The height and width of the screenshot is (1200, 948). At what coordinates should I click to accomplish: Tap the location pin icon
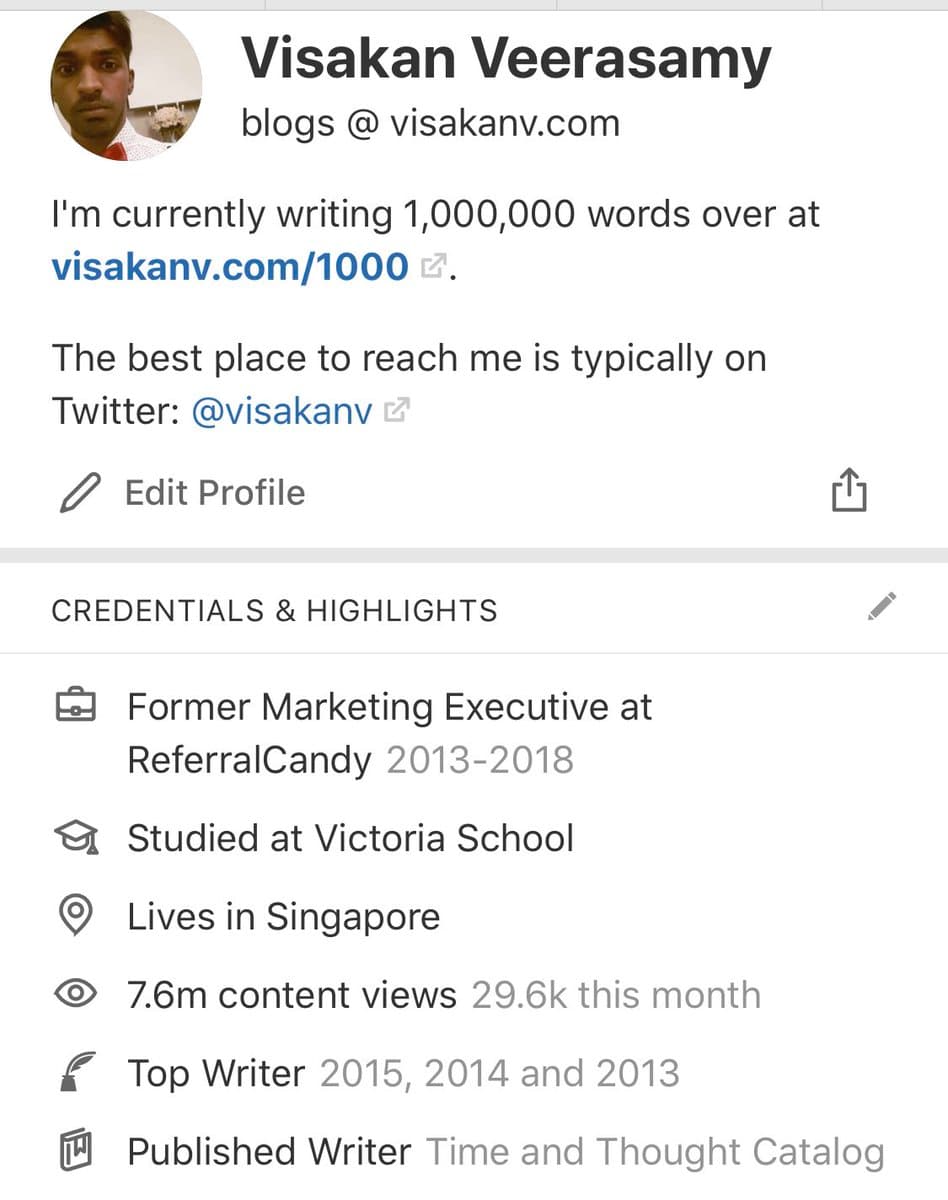[76, 916]
